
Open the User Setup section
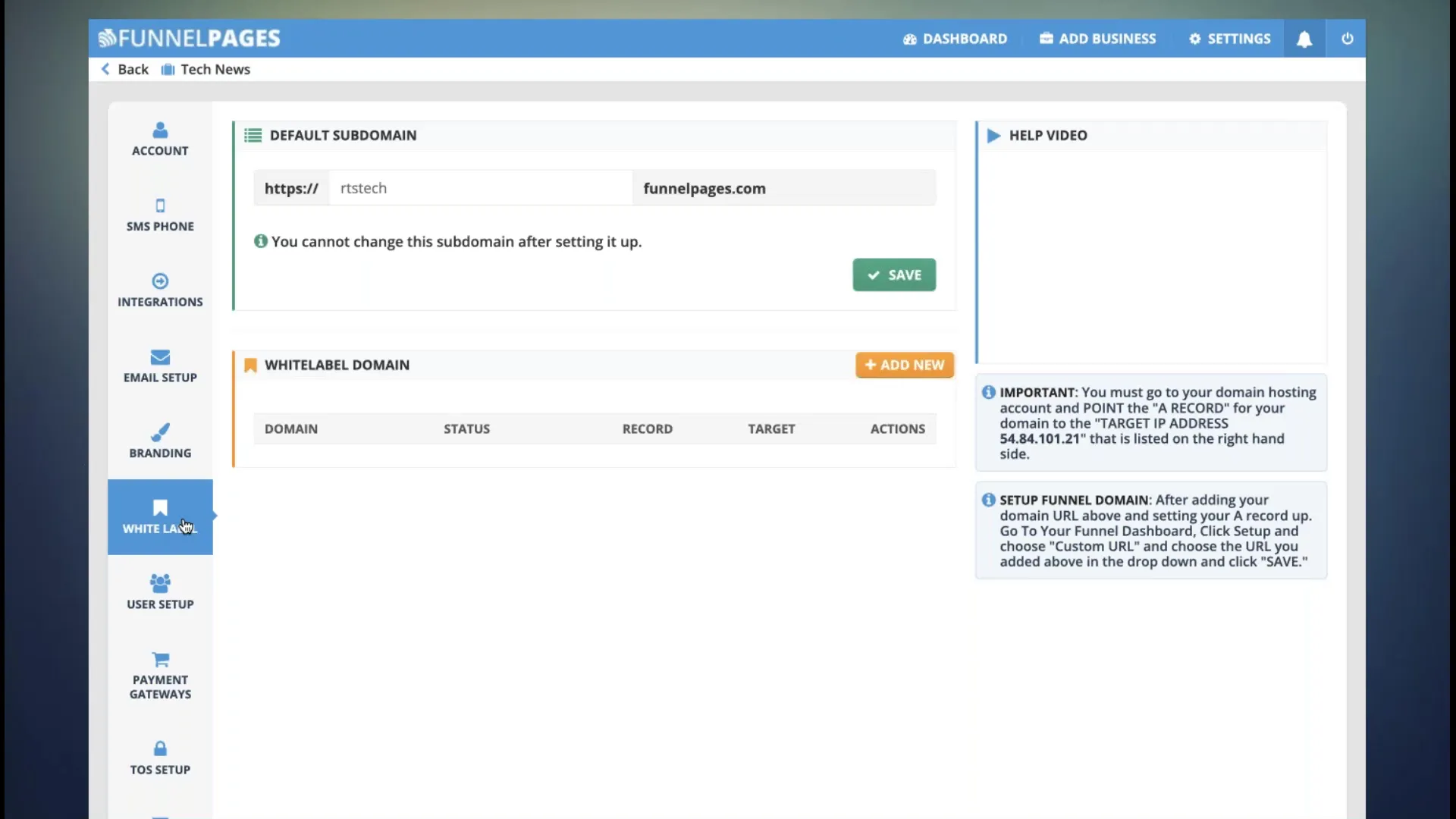[160, 592]
